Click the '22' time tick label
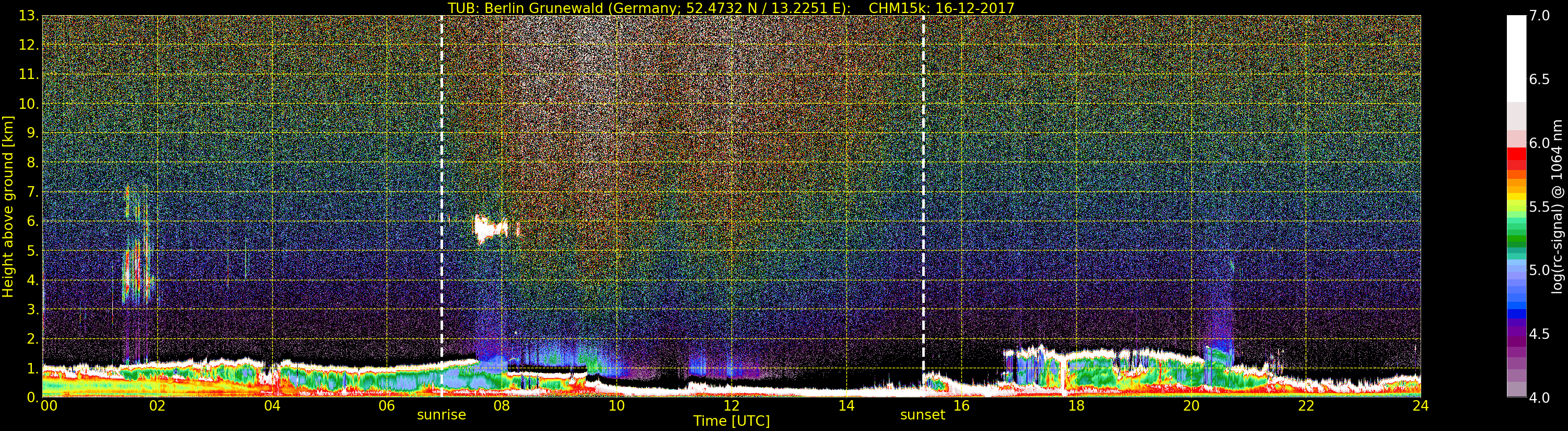This screenshot has height=431, width=1568. (x=1306, y=406)
